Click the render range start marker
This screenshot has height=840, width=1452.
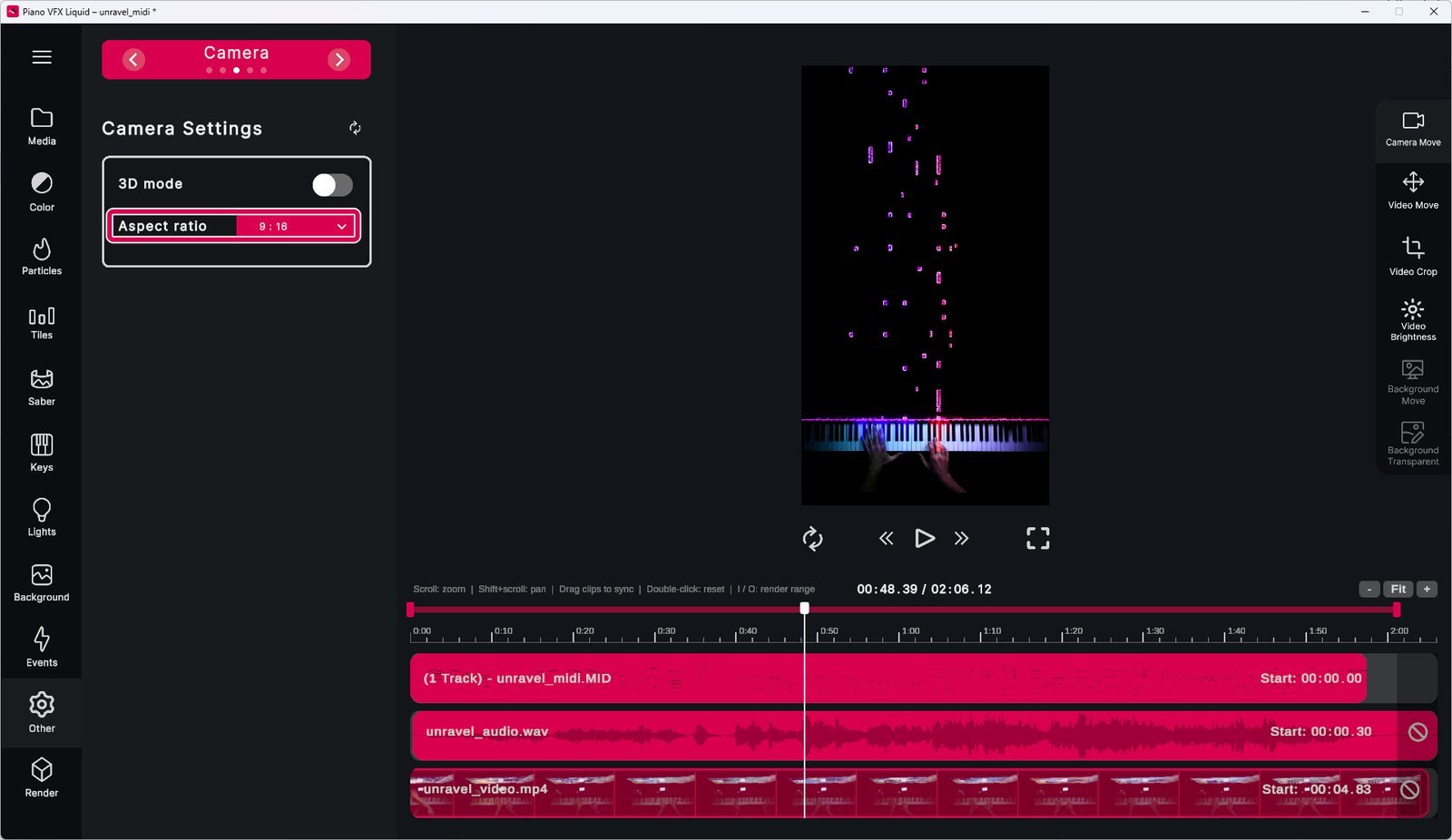(410, 610)
